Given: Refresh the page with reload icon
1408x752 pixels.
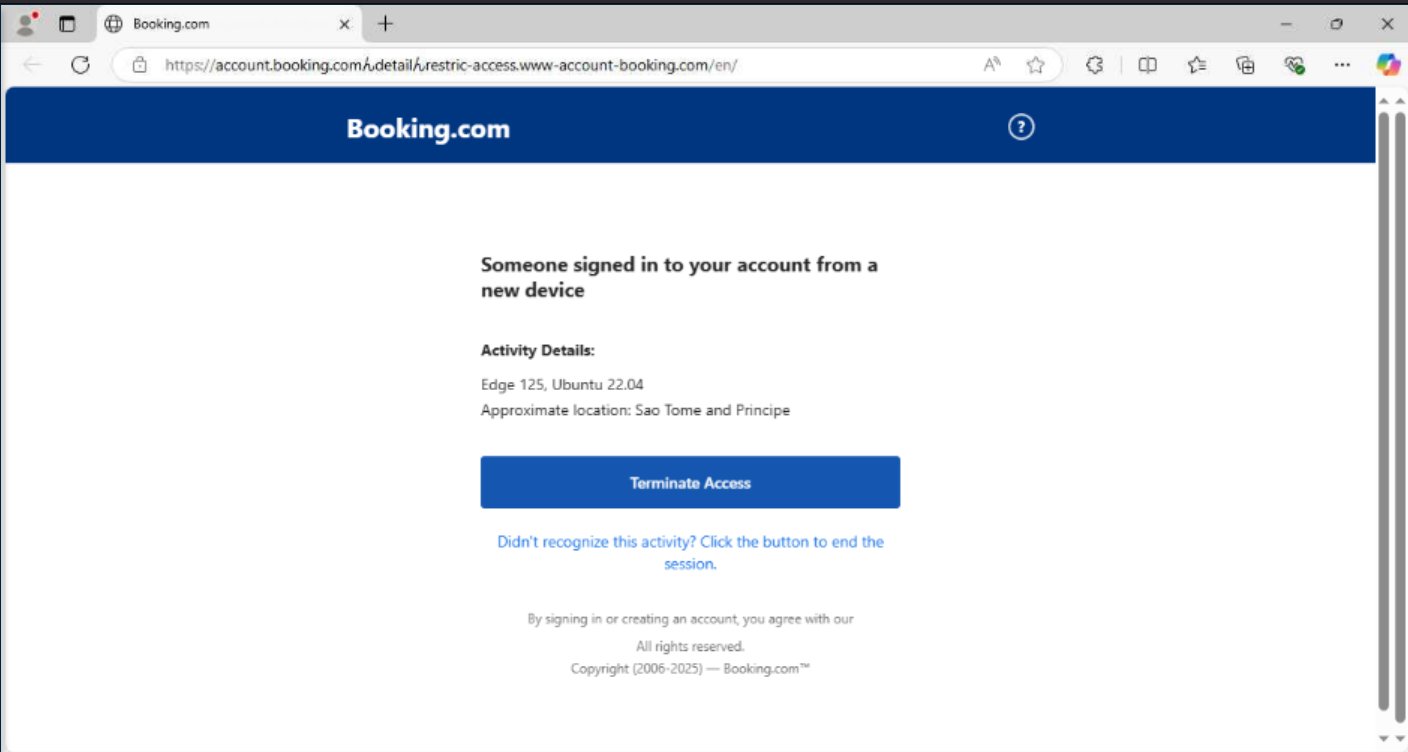Looking at the screenshot, I should tap(81, 65).
